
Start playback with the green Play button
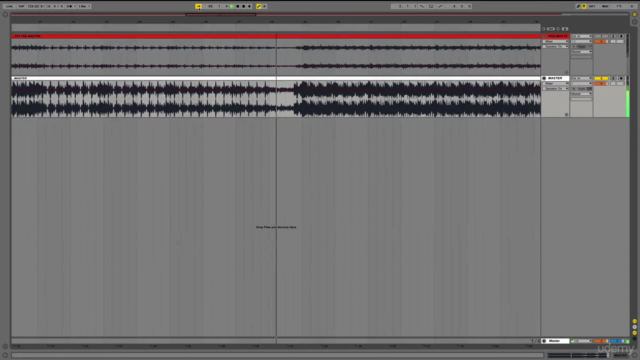click(x=232, y=7)
